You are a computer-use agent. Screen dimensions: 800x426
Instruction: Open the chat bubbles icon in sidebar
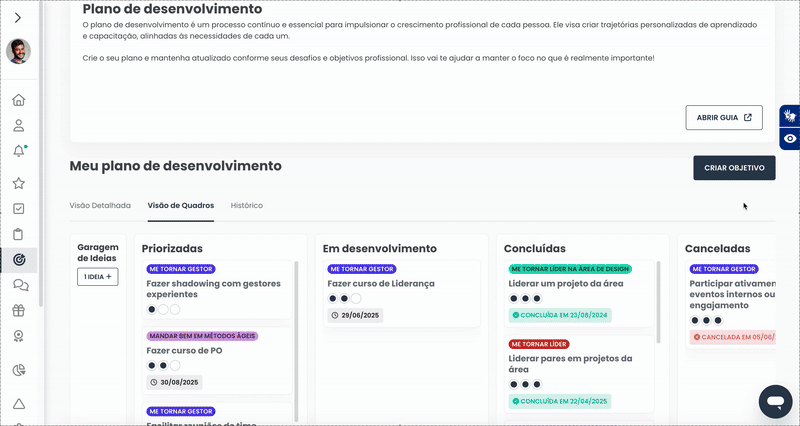point(20,285)
